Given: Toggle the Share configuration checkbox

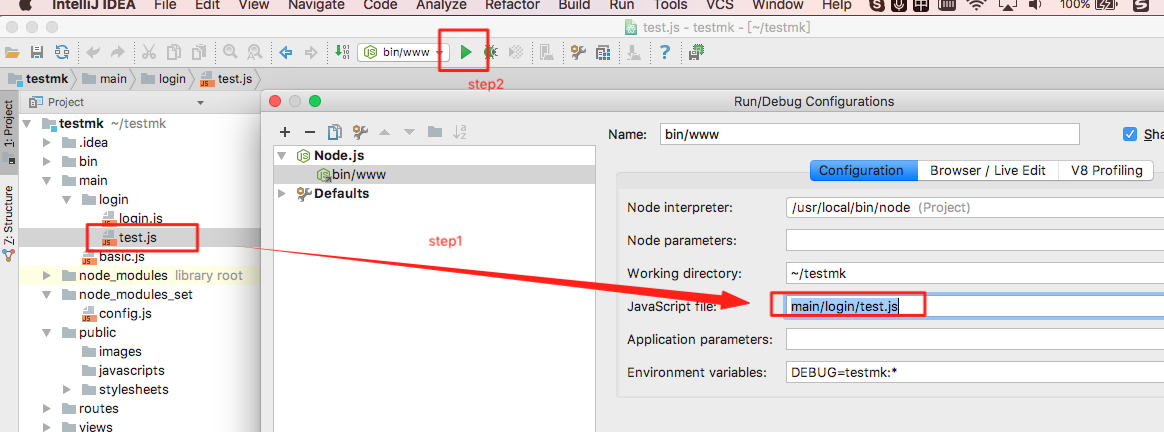Looking at the screenshot, I should click(x=1130, y=135).
